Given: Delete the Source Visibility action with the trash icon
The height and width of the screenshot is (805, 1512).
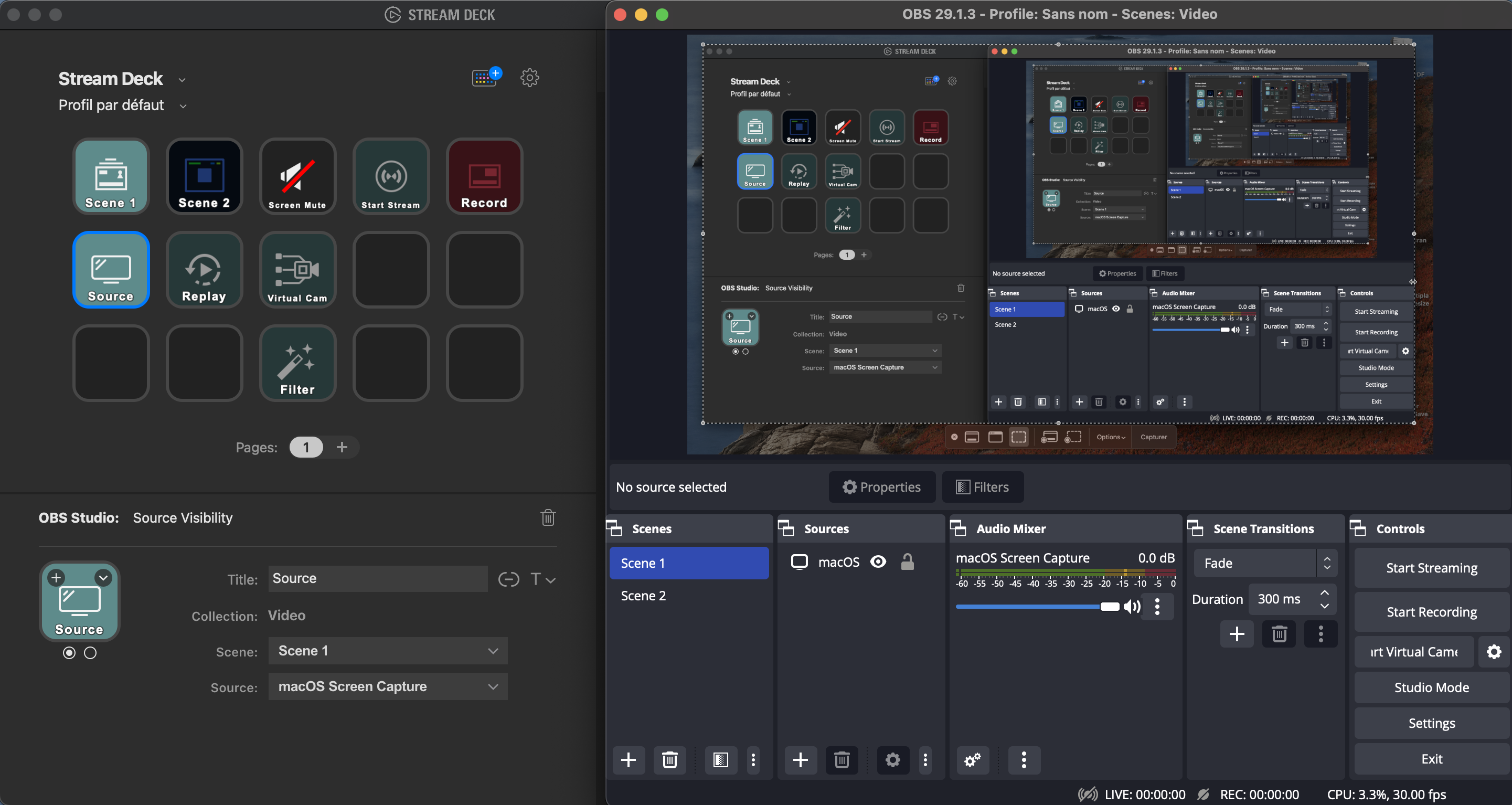Looking at the screenshot, I should point(548,517).
